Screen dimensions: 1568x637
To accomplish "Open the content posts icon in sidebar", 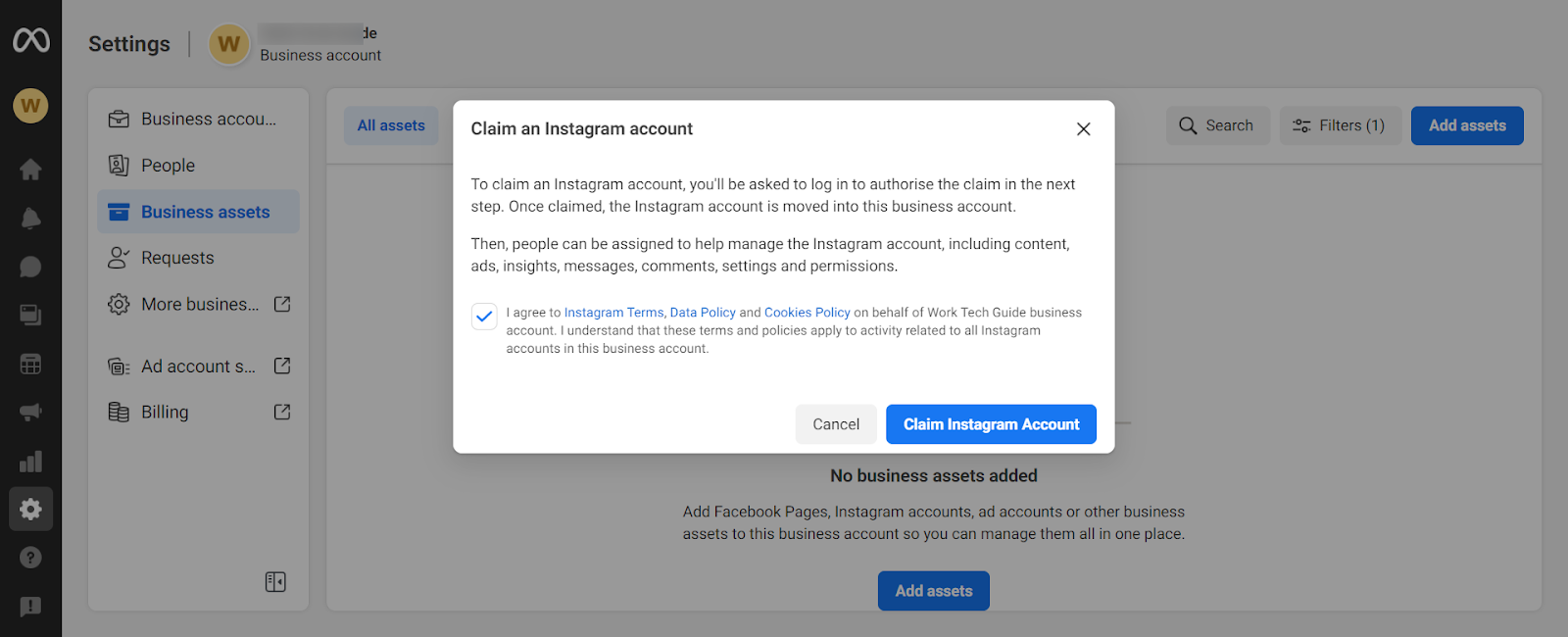I will point(30,315).
